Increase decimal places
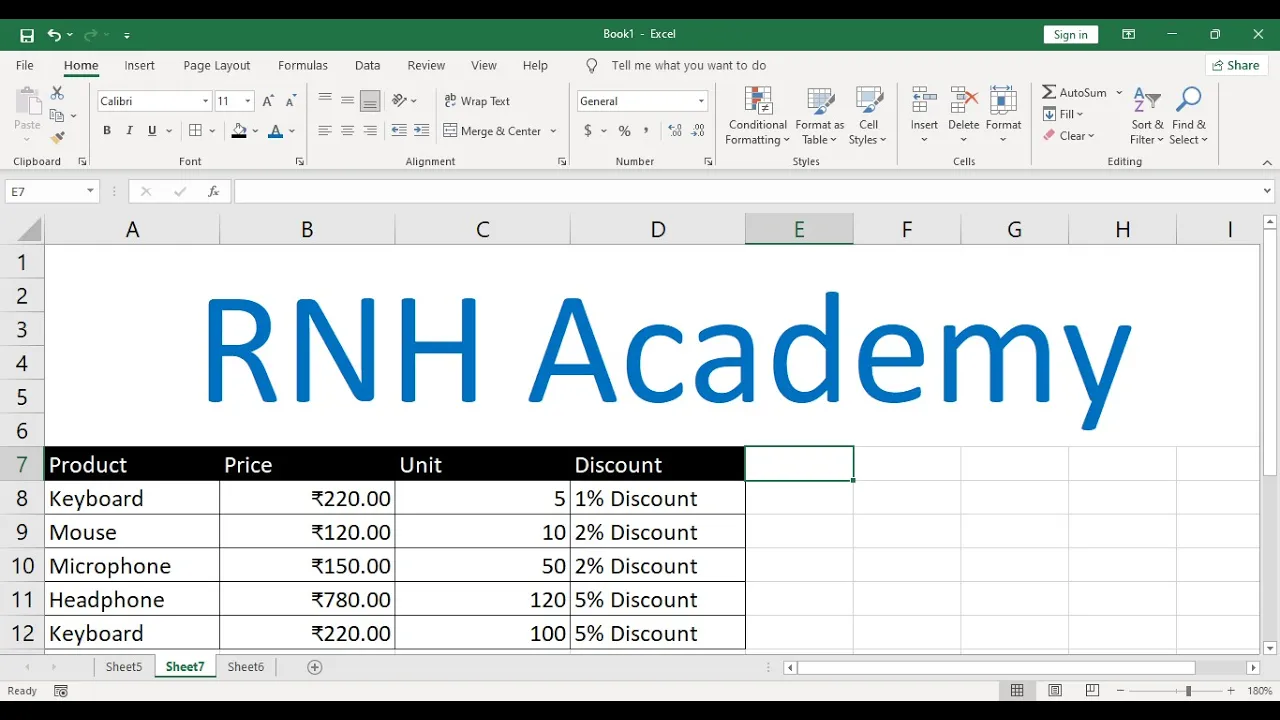 pos(675,131)
